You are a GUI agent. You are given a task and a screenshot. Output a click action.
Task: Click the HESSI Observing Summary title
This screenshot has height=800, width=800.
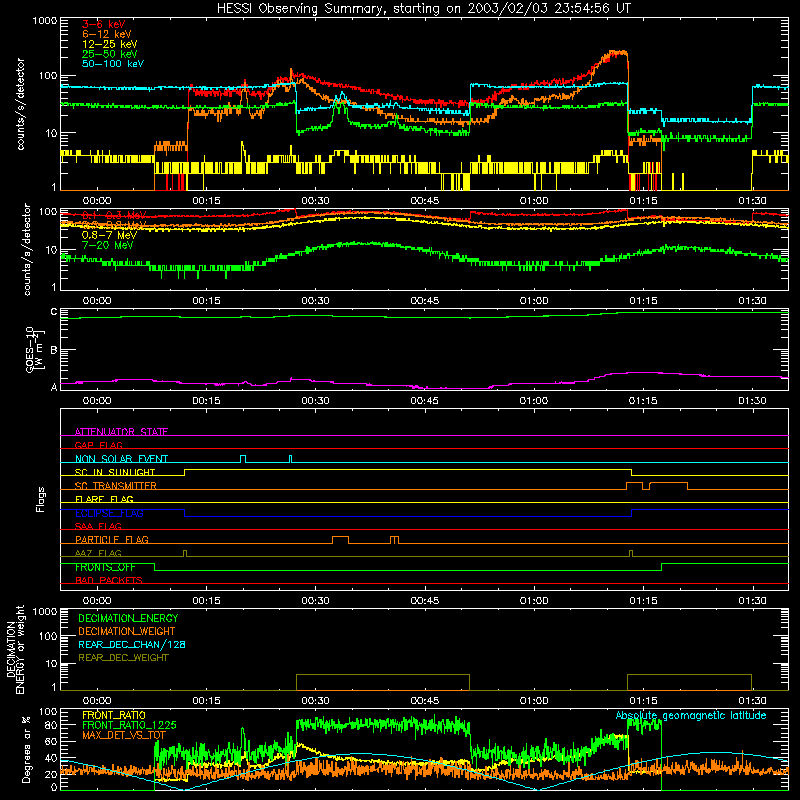(423, 9)
